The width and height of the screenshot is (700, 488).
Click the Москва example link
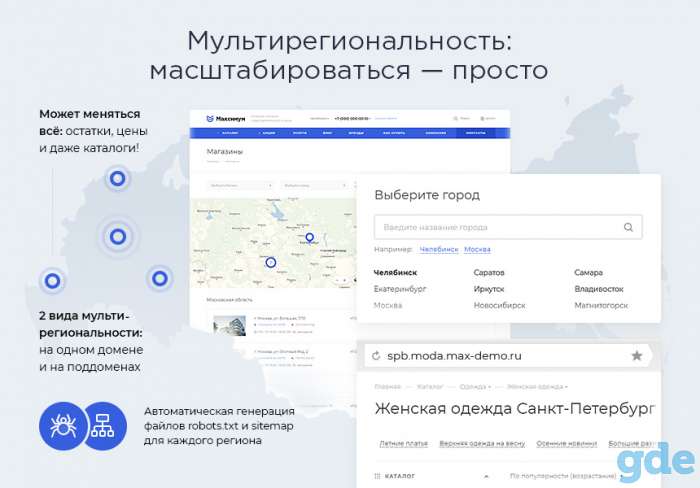point(477,249)
